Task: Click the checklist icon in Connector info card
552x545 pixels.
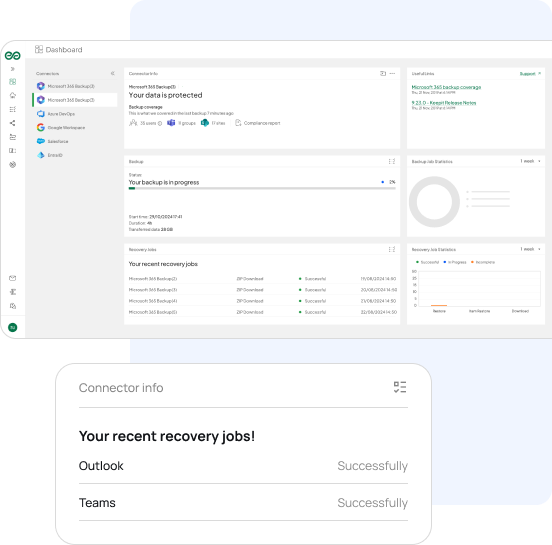Action: pos(400,387)
